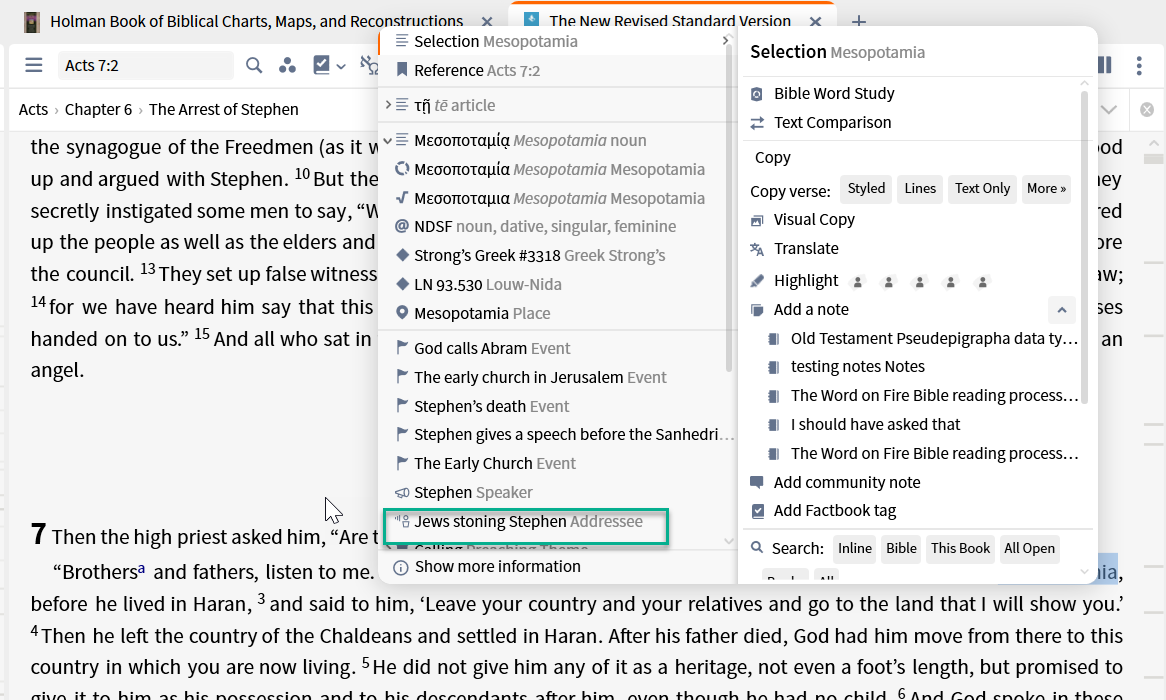Image resolution: width=1166 pixels, height=700 pixels.
Task: Copy verse as Text Only
Action: click(x=982, y=189)
